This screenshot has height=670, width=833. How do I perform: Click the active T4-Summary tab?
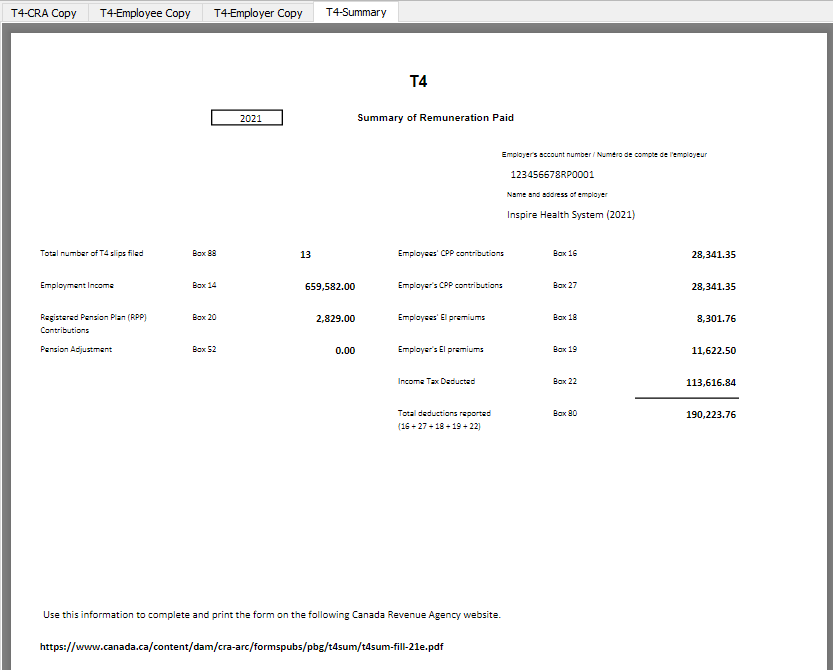(355, 13)
